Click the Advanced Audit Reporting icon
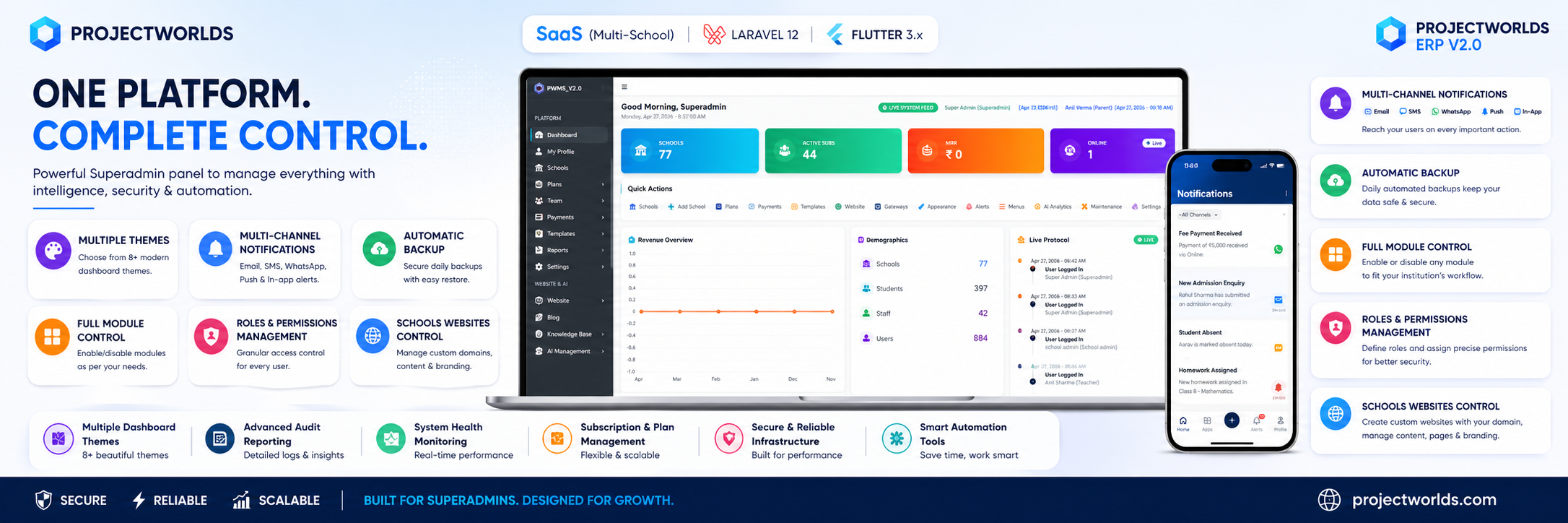Viewport: 1568px width, 523px height. tap(220, 438)
